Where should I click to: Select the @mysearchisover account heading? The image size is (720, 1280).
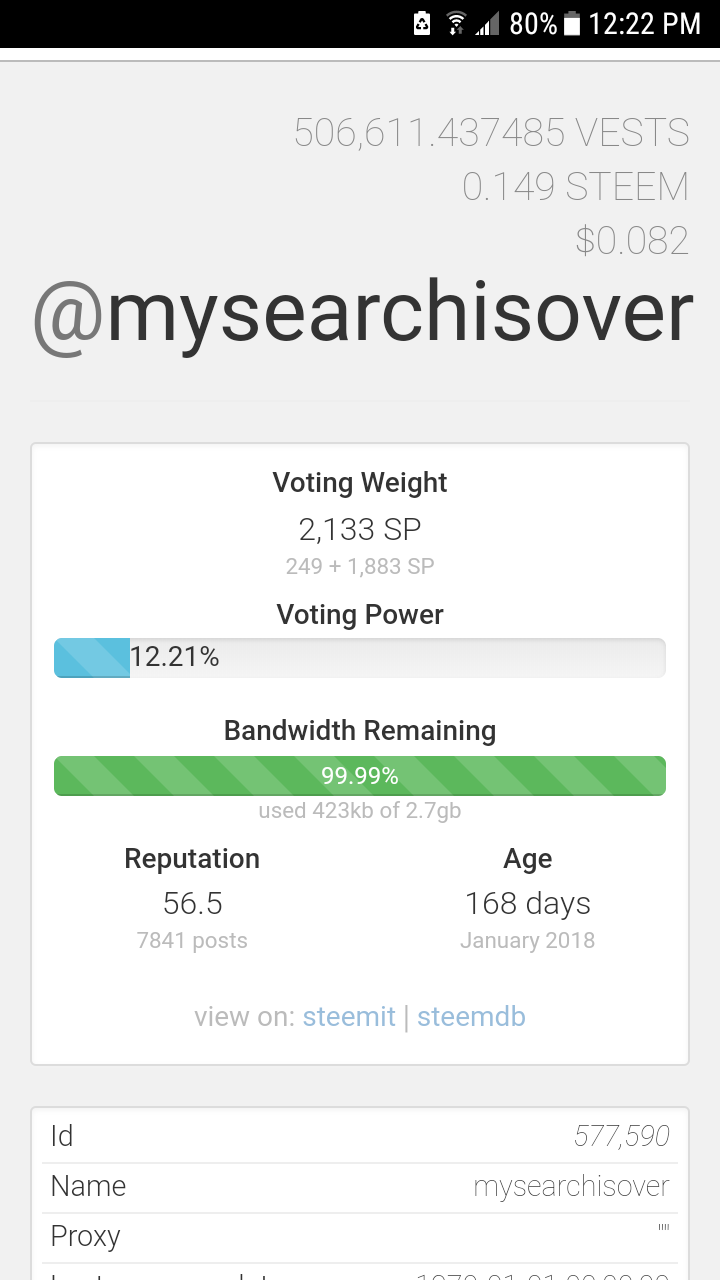point(362,314)
